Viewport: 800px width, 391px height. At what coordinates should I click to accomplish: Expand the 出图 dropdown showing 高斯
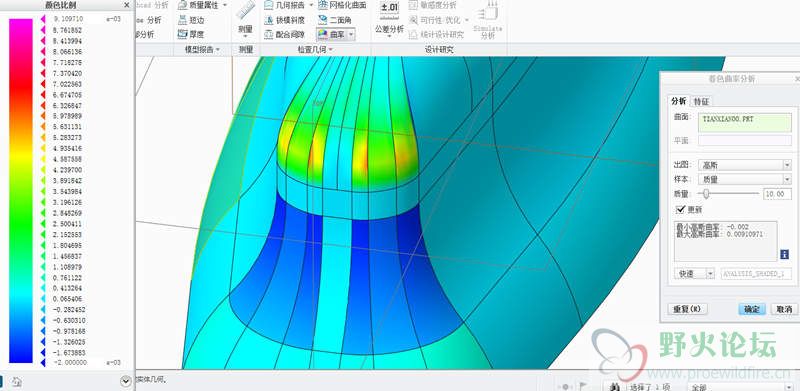[x=744, y=165]
